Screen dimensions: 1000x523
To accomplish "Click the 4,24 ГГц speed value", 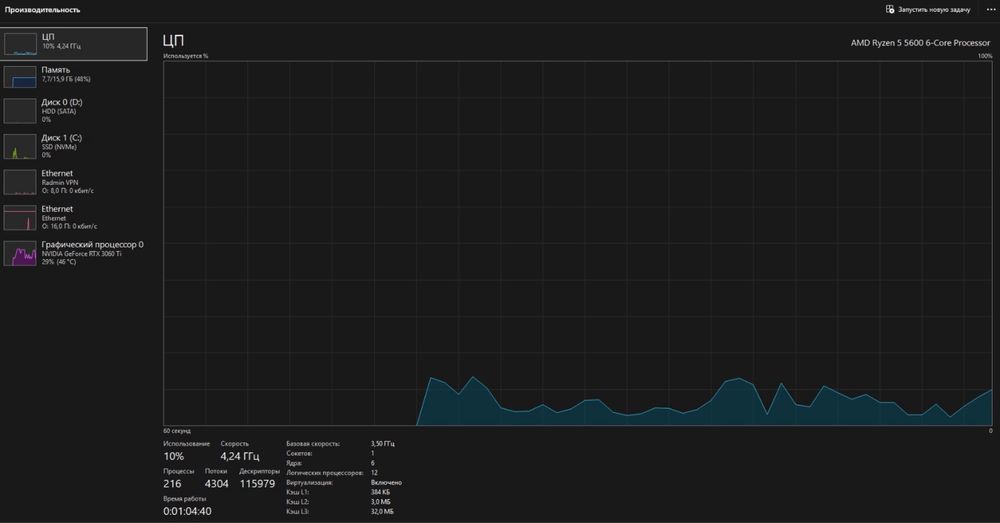I will pos(240,456).
